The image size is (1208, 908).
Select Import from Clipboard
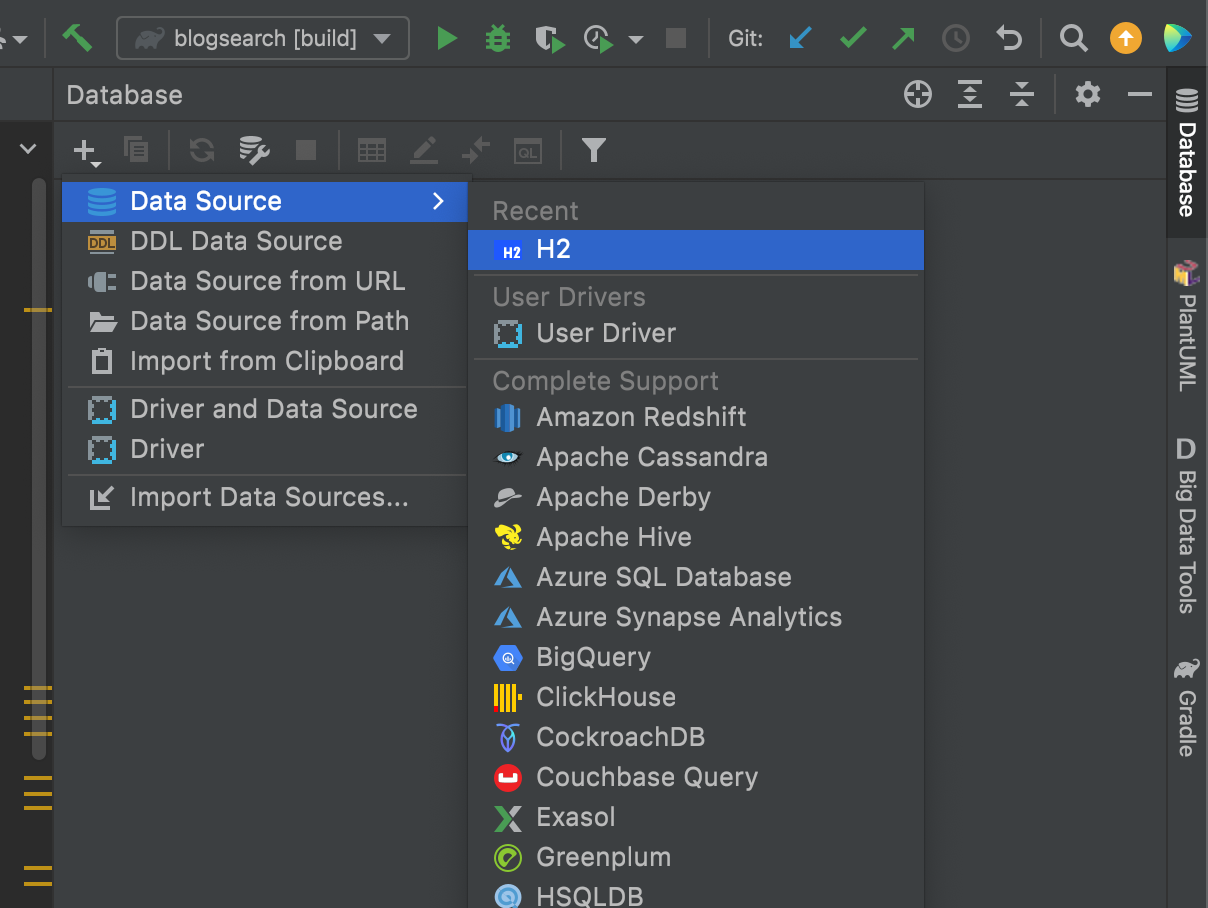(265, 361)
